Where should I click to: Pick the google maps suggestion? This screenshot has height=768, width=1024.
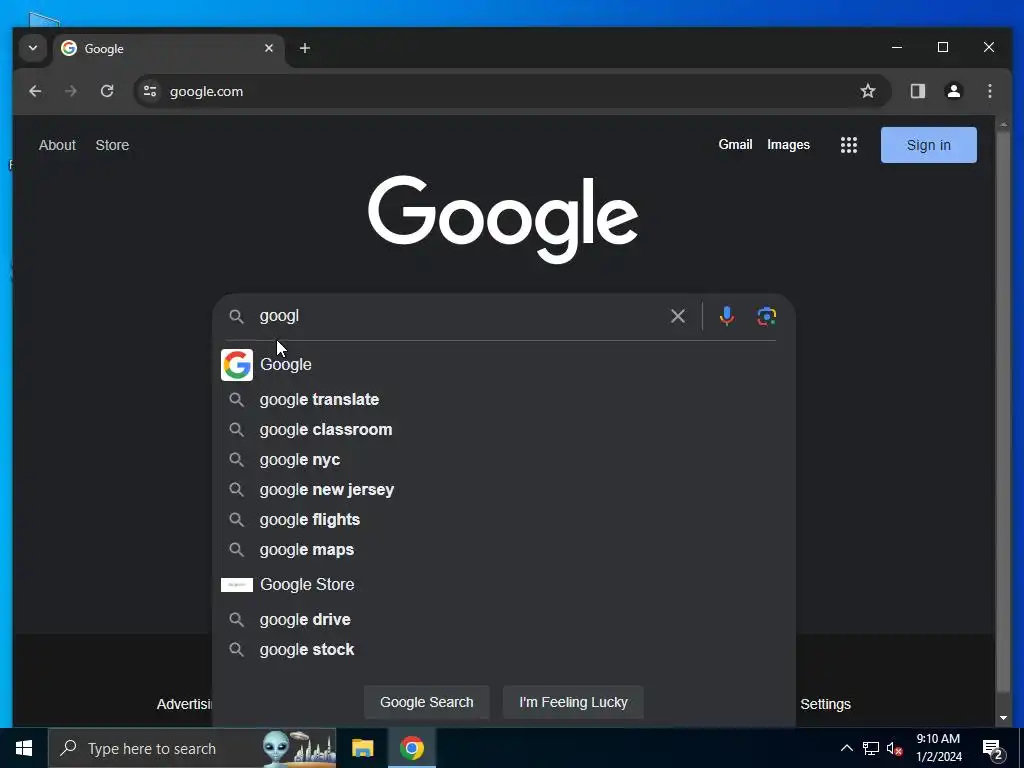coord(504,550)
